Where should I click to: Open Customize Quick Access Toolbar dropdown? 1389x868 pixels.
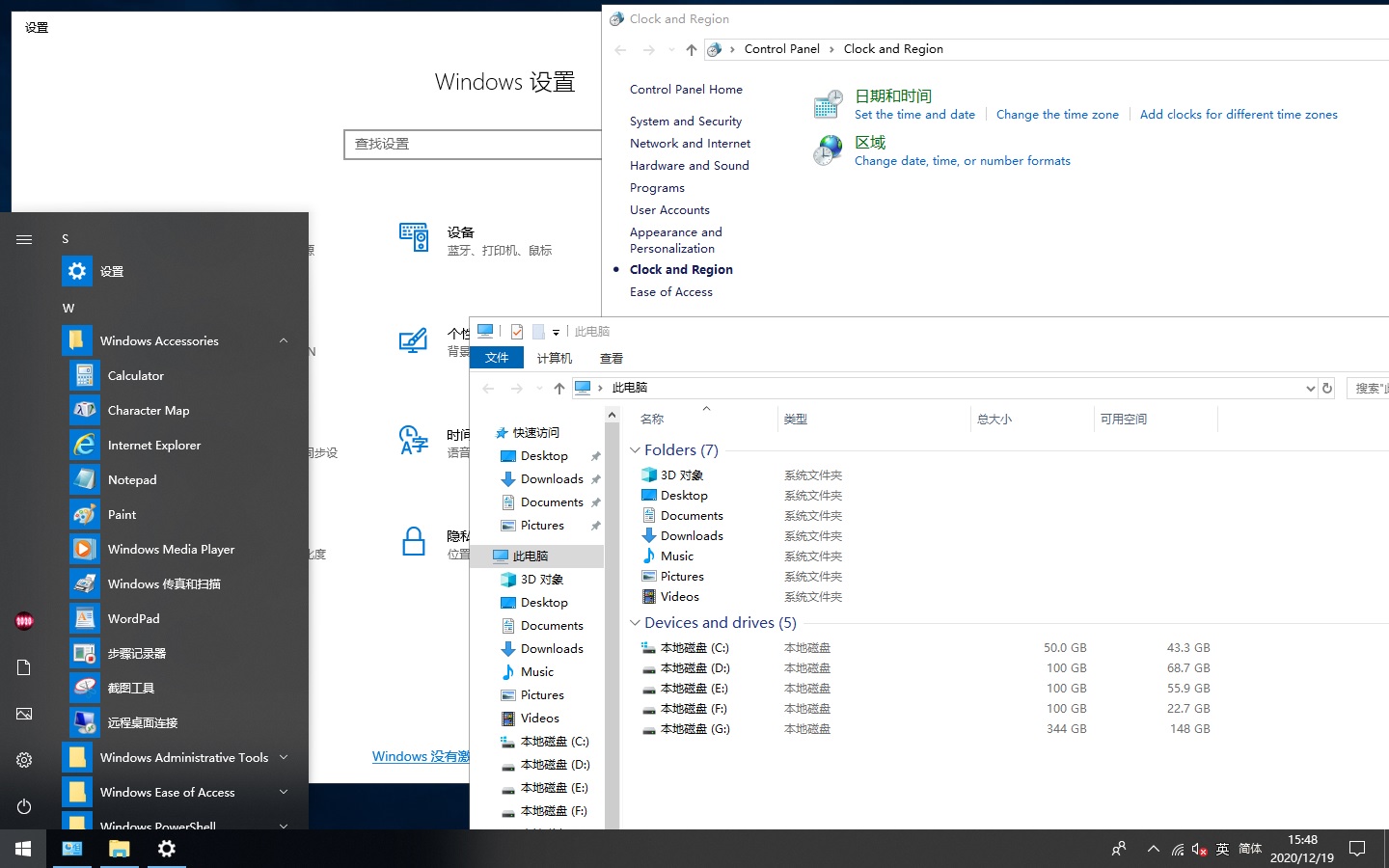556,332
